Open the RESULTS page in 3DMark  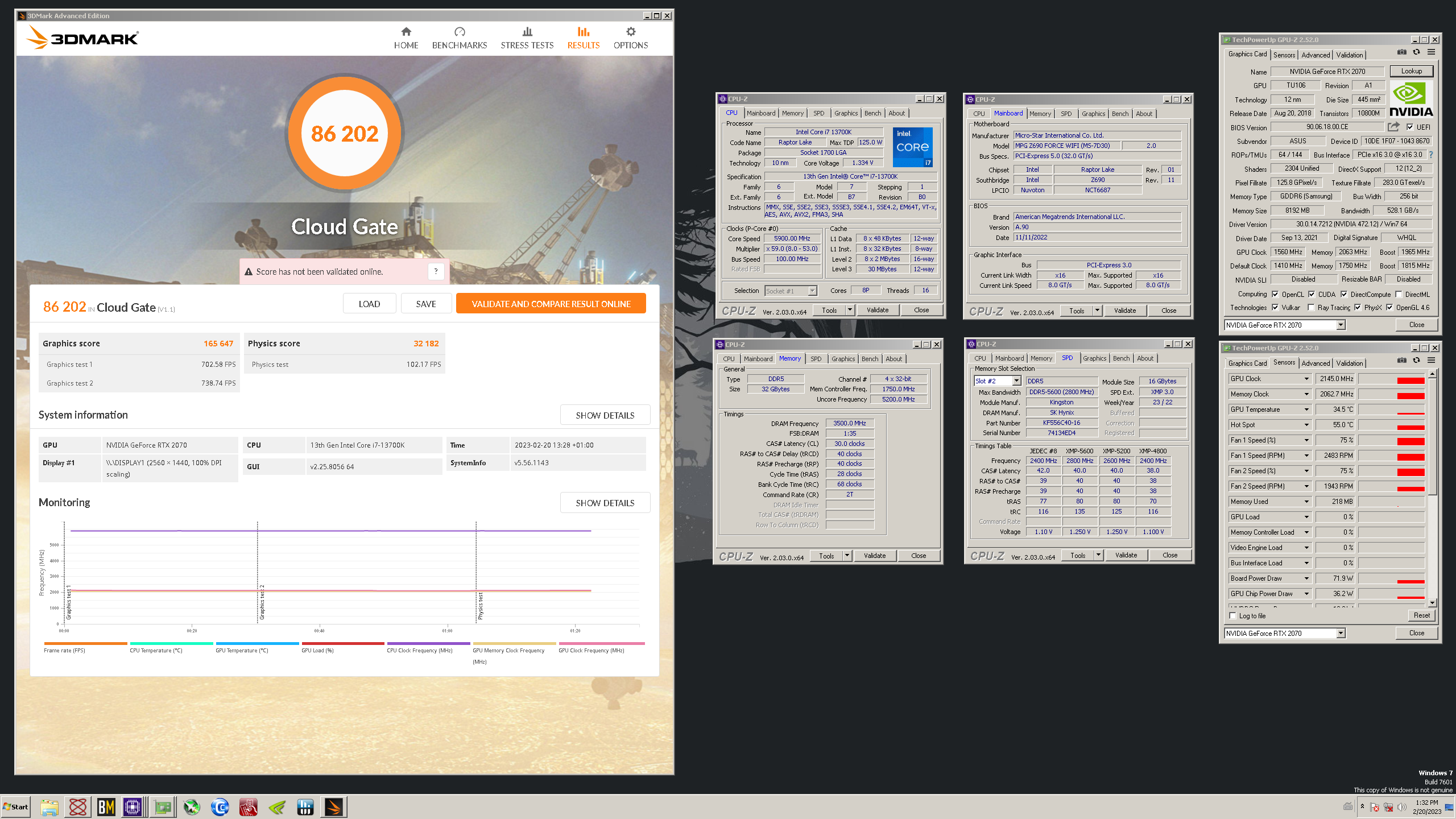point(583,38)
